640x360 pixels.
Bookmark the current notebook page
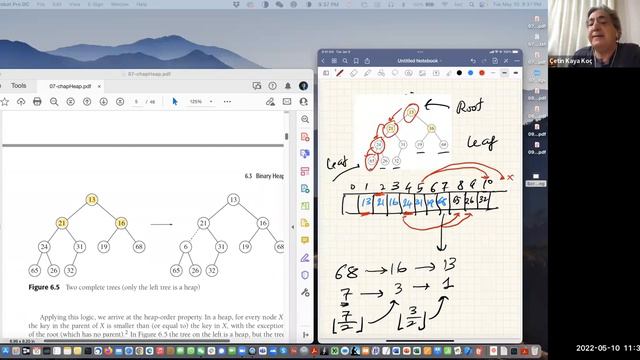coord(356,61)
